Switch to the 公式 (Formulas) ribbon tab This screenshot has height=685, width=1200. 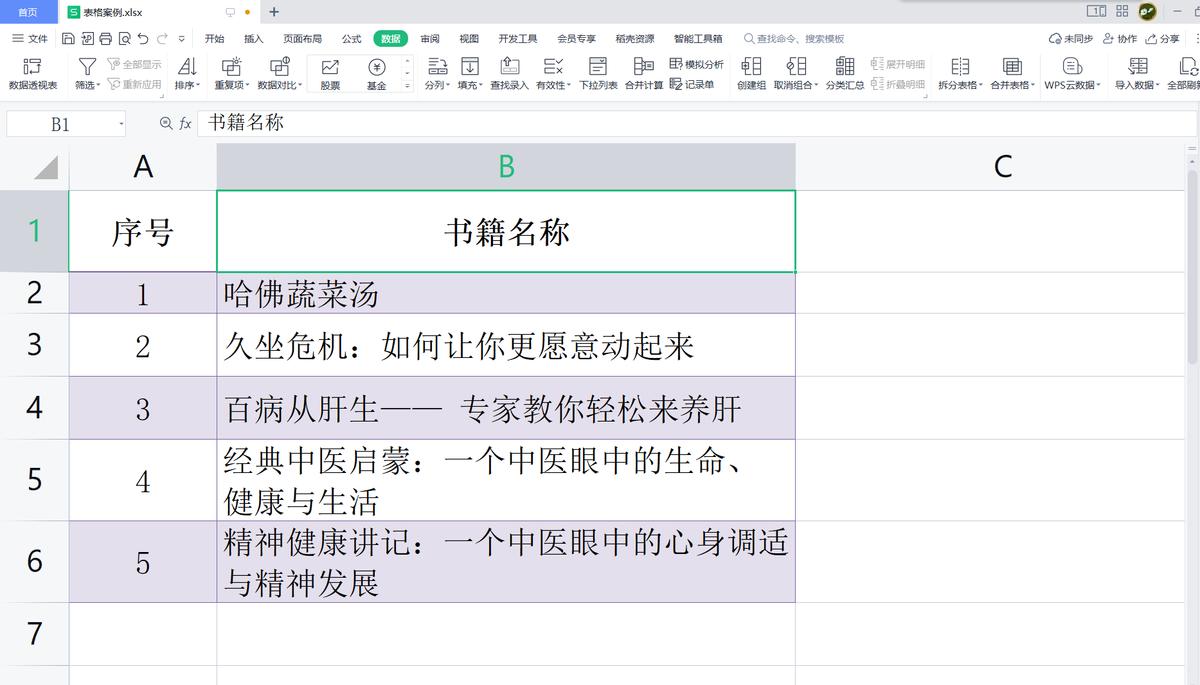pos(350,38)
